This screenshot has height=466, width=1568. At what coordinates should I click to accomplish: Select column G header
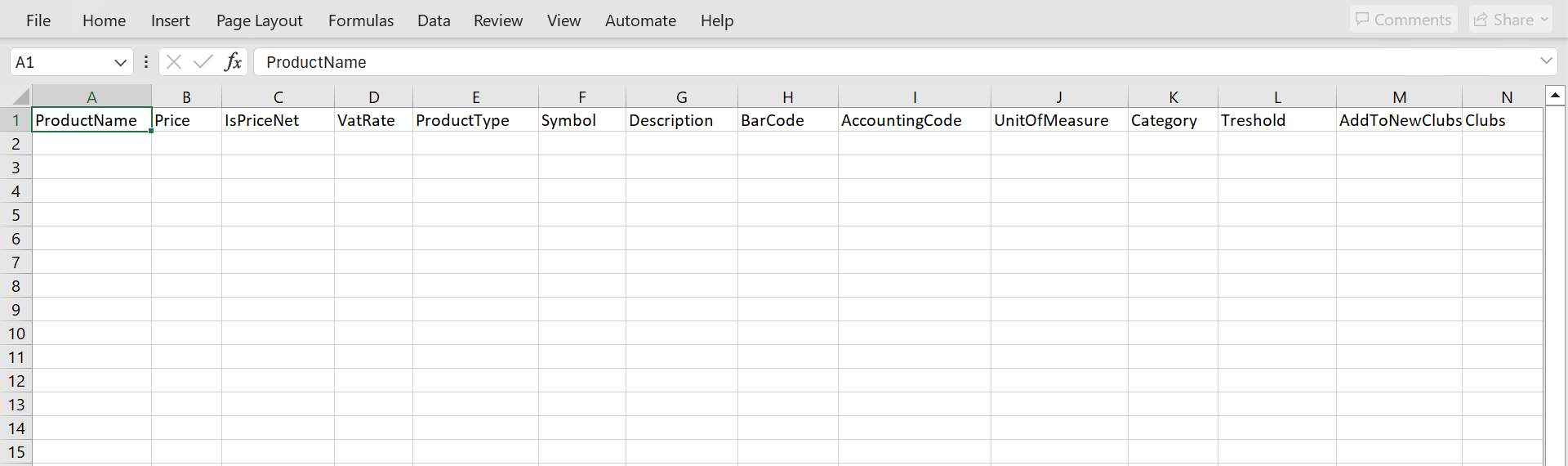click(x=681, y=97)
